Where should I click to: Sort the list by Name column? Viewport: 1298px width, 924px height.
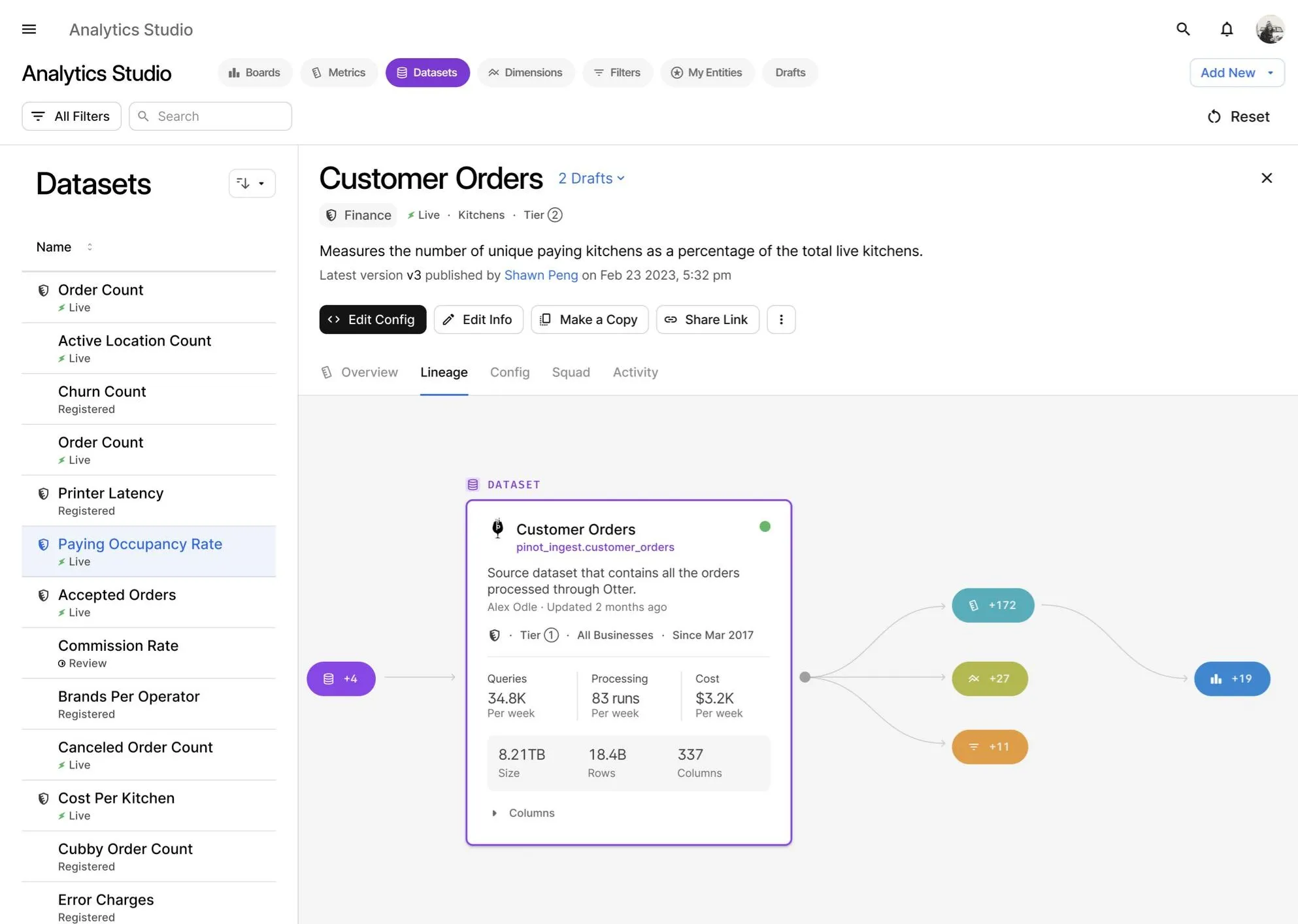point(64,247)
